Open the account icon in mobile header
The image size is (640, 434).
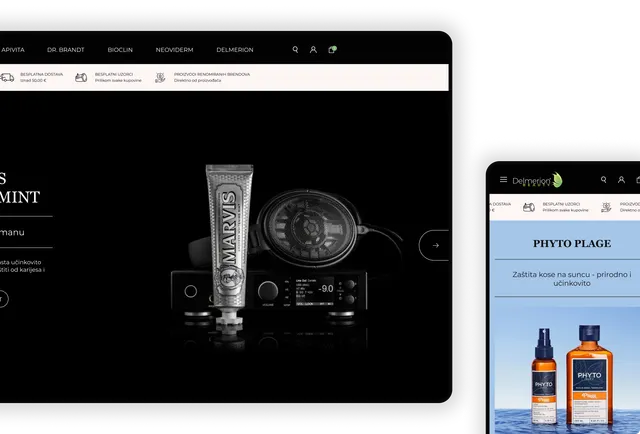[621, 179]
